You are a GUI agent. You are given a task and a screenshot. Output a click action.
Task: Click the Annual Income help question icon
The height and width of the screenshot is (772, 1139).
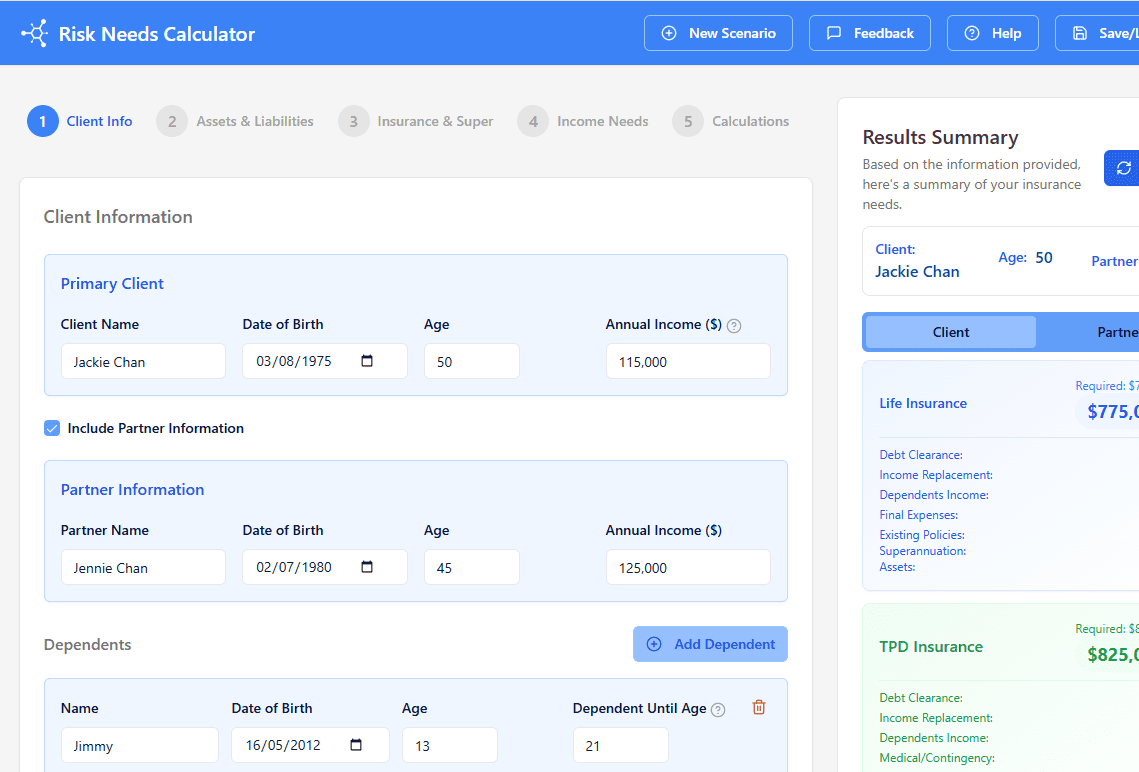(734, 325)
